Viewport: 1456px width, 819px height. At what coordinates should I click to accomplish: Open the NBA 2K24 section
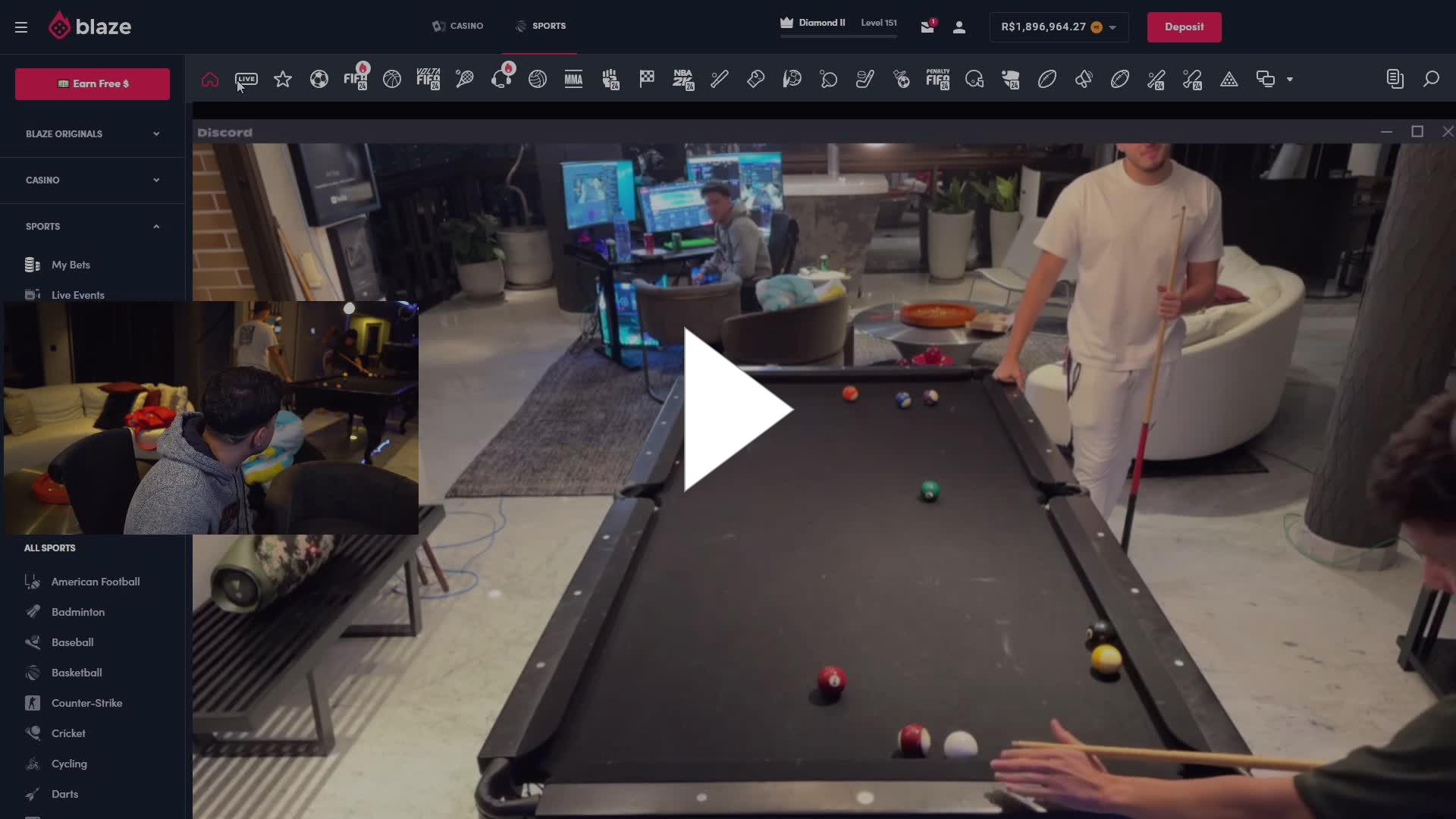coord(682,79)
